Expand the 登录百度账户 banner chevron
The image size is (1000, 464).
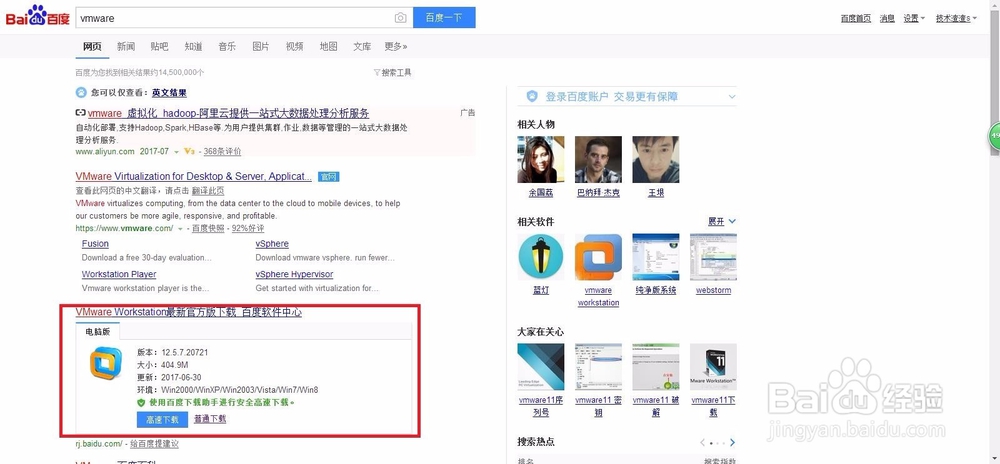[732, 97]
